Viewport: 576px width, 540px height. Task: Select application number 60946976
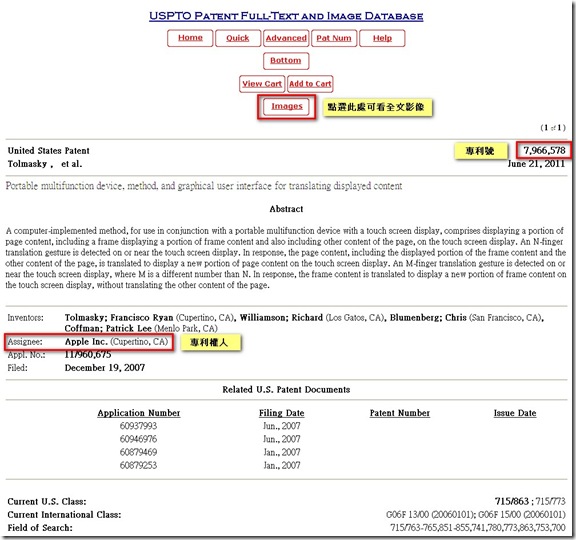click(138, 439)
